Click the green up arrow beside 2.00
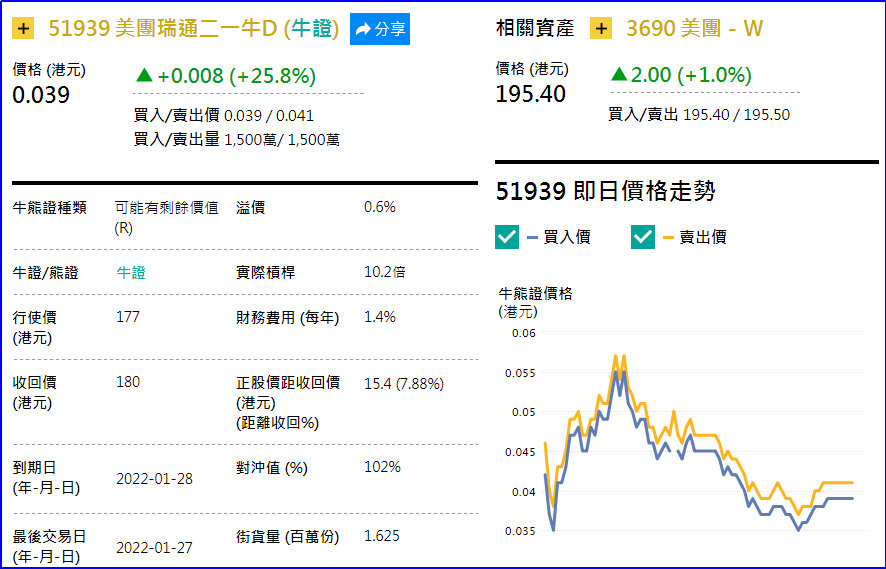 pos(619,74)
